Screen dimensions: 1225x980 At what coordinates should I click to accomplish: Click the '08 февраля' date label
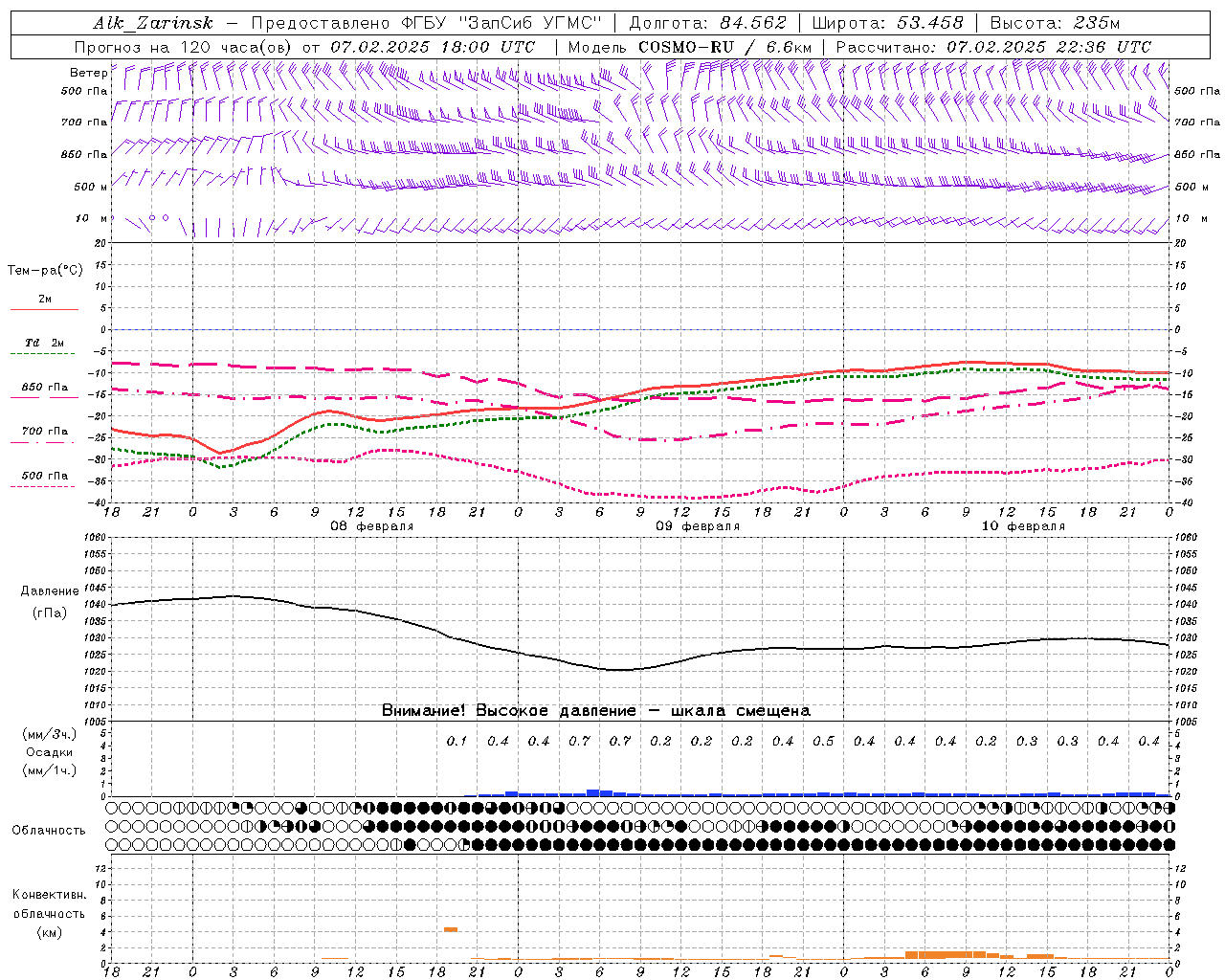pos(371,525)
